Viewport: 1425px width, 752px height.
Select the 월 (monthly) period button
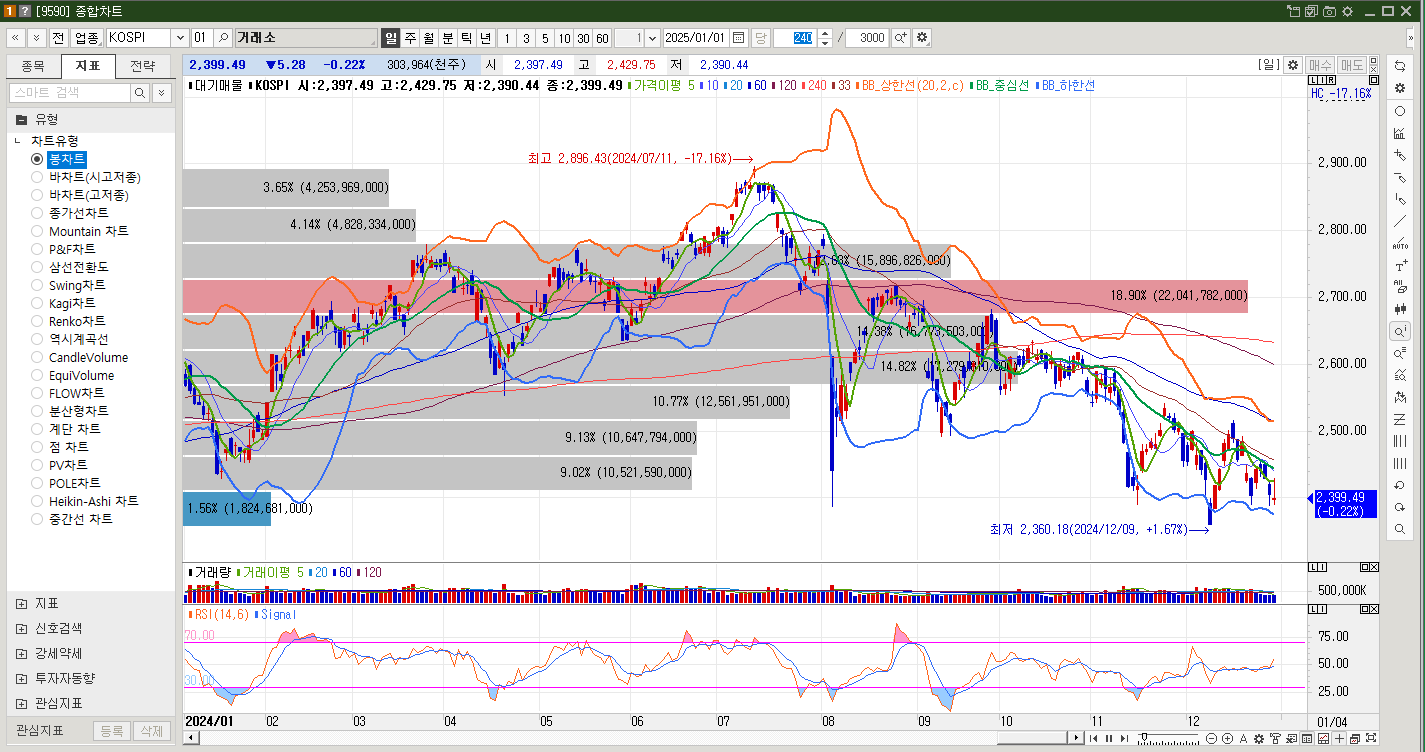coord(428,38)
